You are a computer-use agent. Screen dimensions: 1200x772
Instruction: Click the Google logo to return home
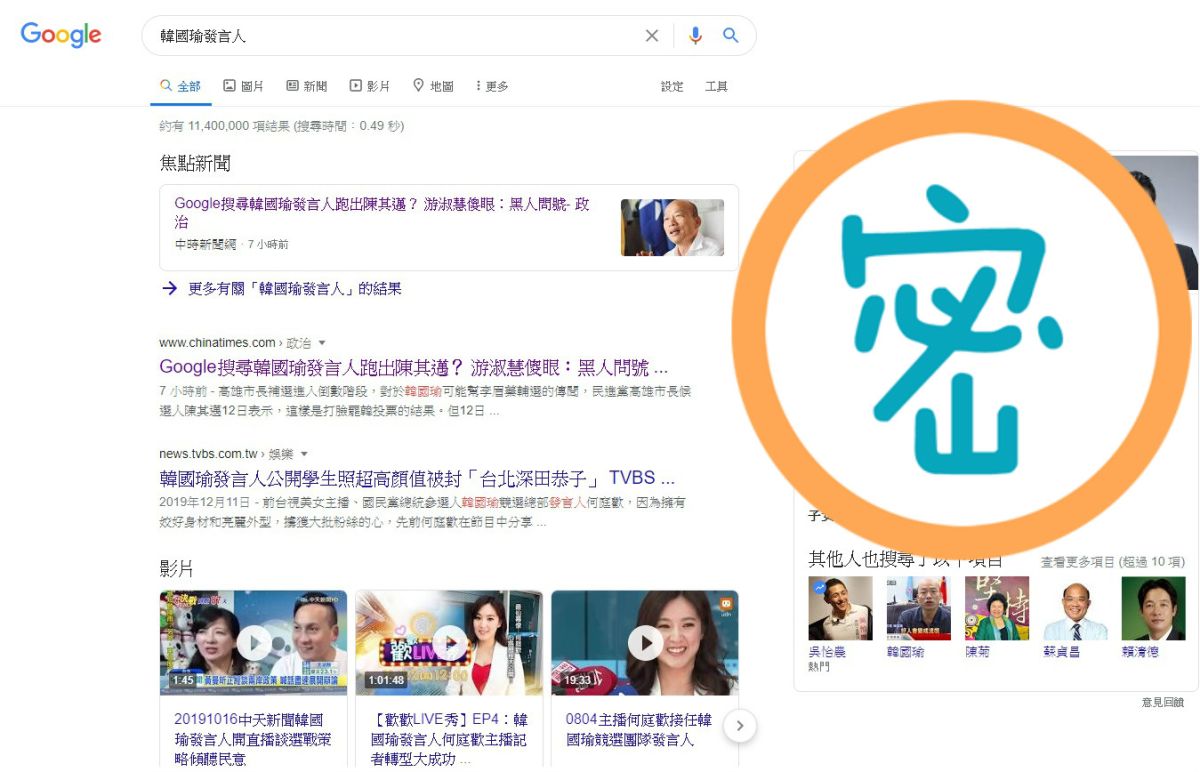coord(60,35)
